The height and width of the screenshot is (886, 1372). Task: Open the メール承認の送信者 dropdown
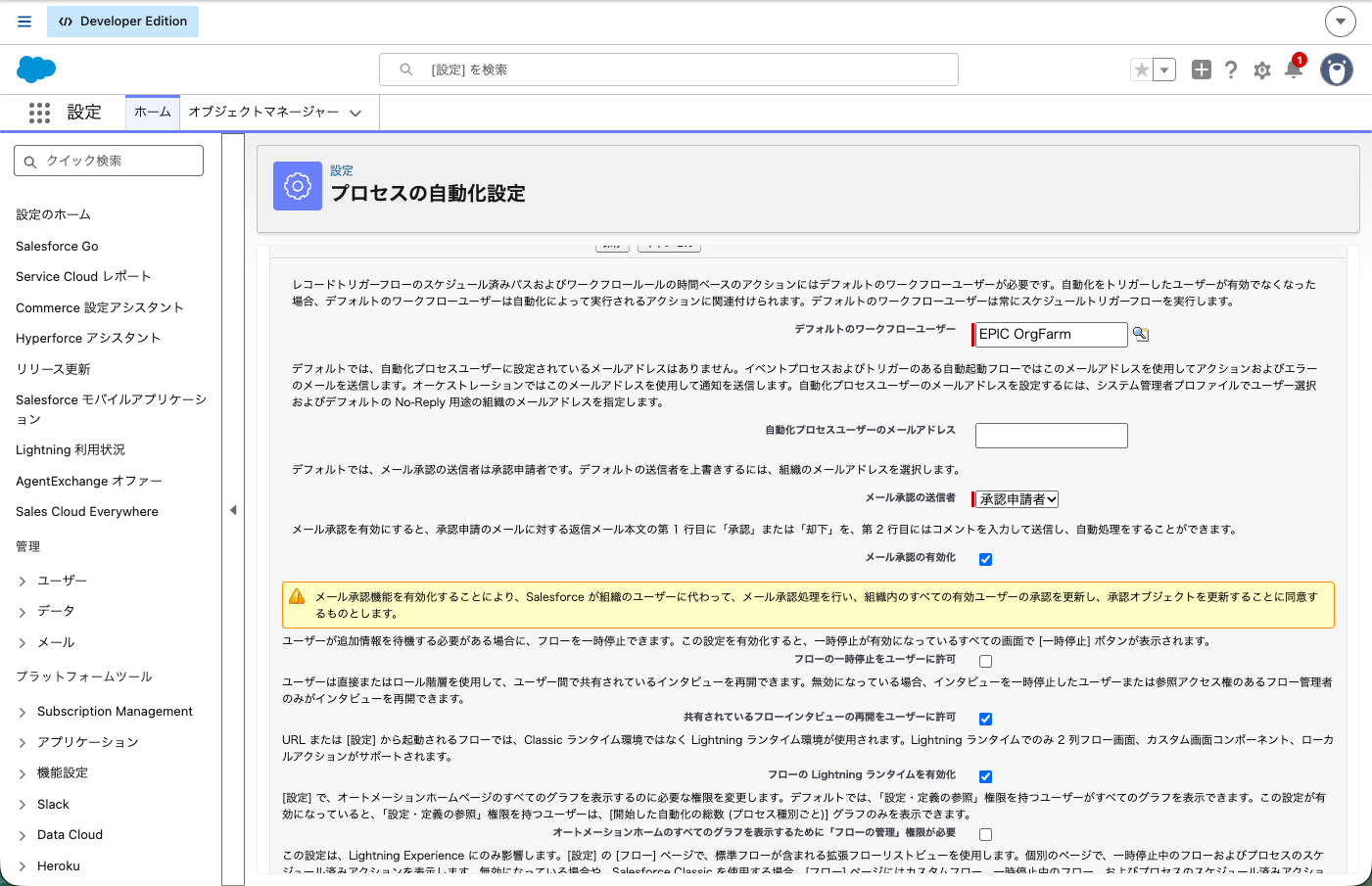[1017, 499]
